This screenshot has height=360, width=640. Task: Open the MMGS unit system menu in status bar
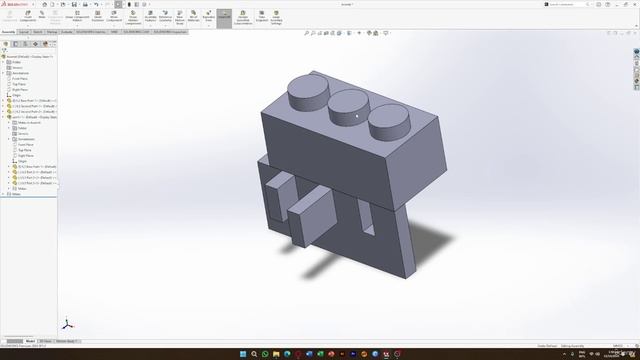[x=618, y=346]
